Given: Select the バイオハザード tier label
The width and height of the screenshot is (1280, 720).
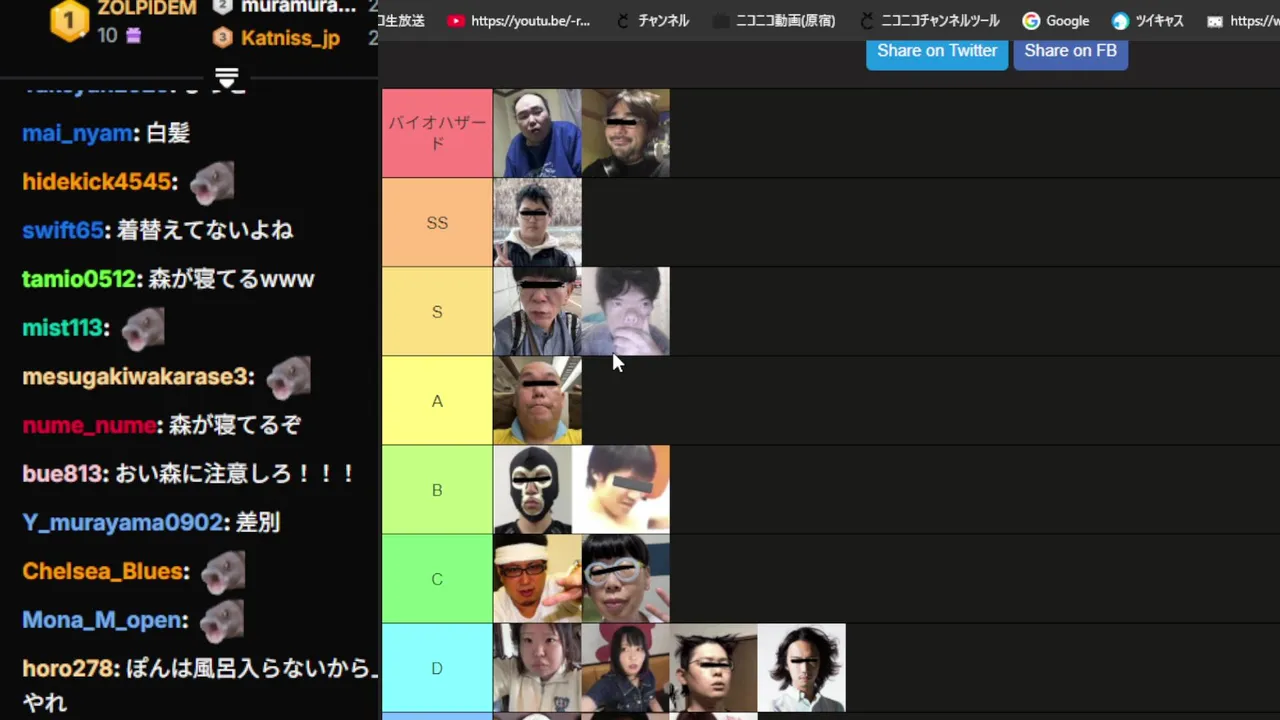Looking at the screenshot, I should [x=437, y=133].
